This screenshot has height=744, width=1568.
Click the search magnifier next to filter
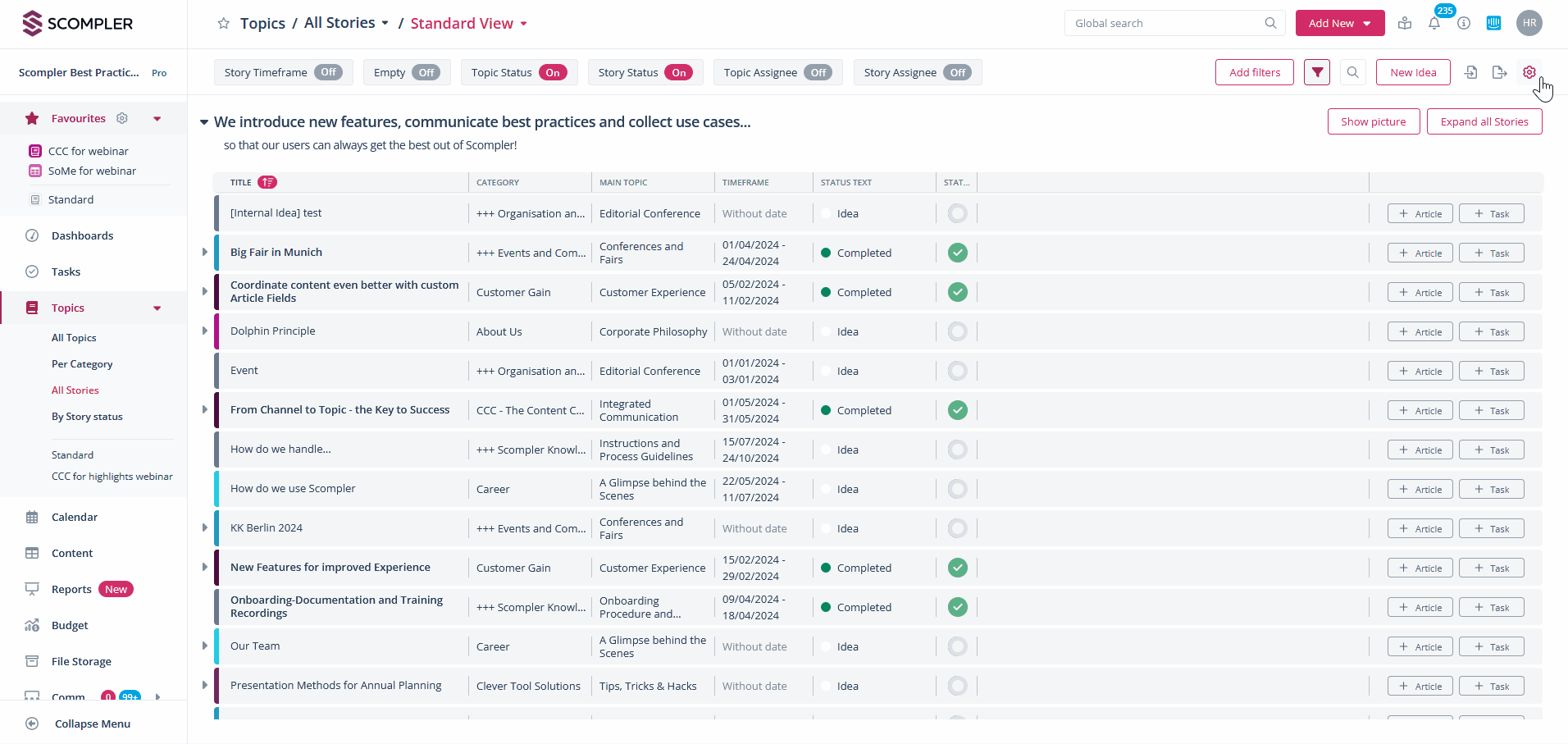(x=1353, y=72)
